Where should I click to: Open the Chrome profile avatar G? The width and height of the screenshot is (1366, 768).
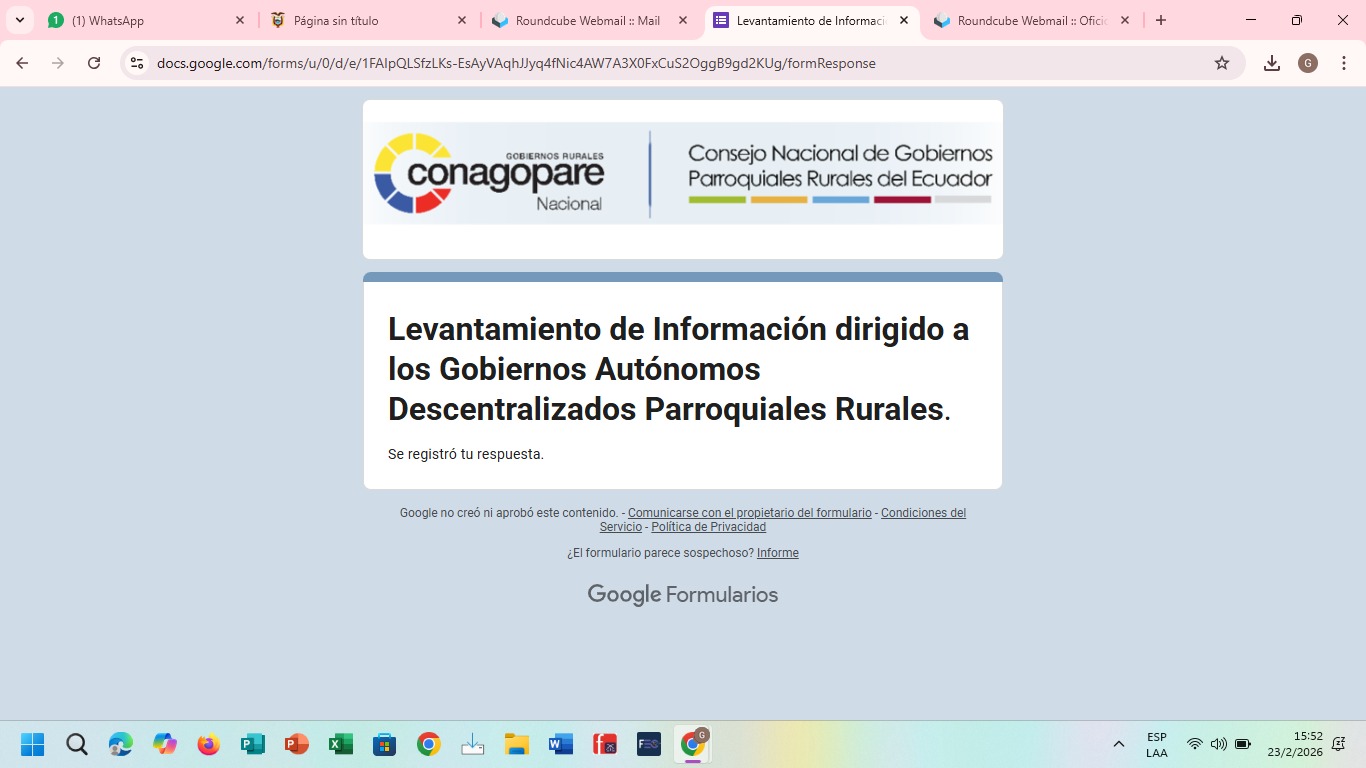coord(1307,63)
